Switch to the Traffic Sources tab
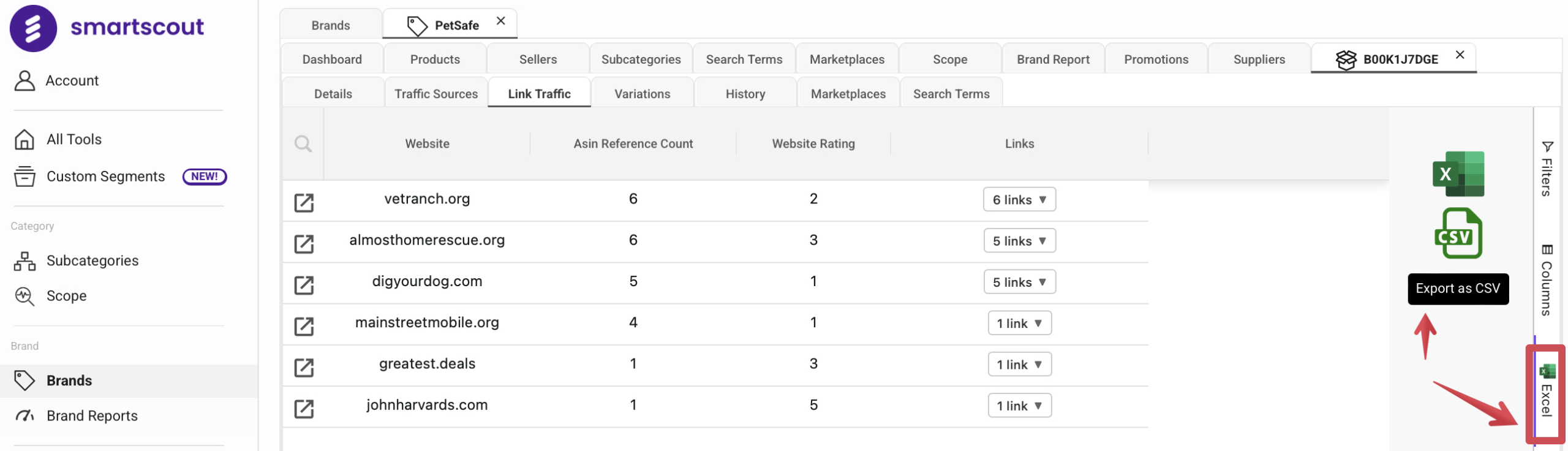This screenshot has height=451, width=1568. [436, 94]
